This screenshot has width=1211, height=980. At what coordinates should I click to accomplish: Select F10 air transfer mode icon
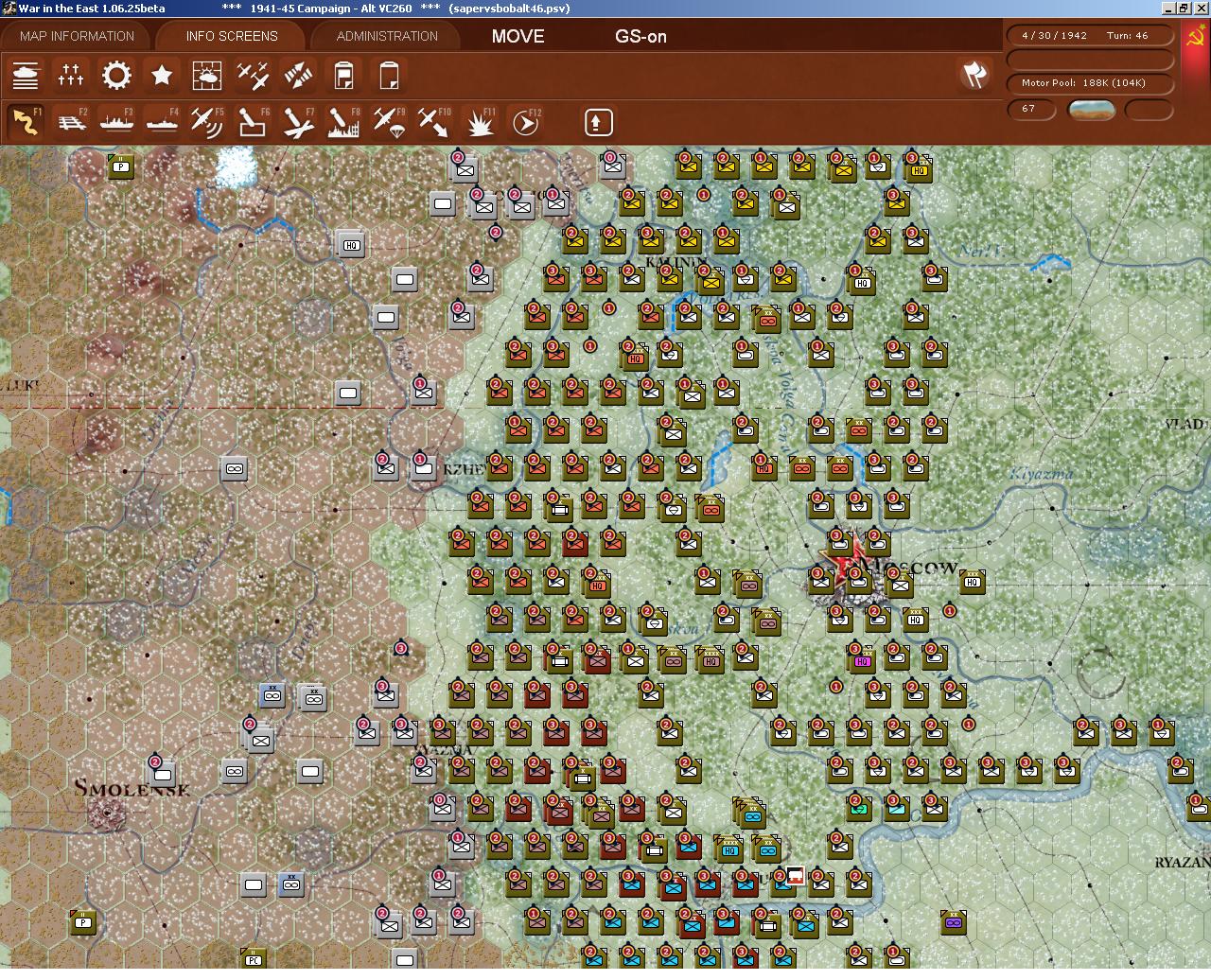click(434, 122)
